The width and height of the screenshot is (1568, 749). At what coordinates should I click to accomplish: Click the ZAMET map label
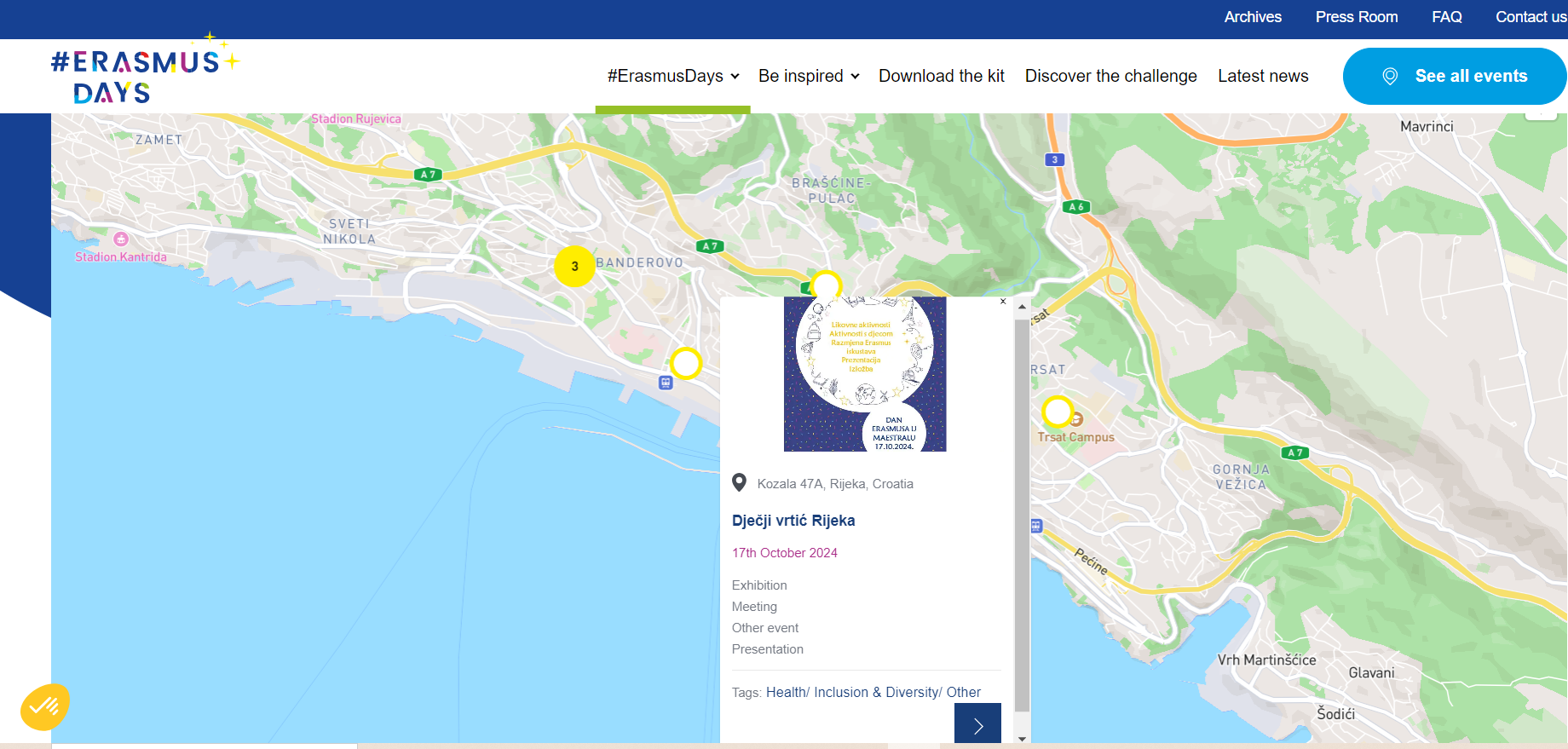pyautogui.click(x=159, y=140)
